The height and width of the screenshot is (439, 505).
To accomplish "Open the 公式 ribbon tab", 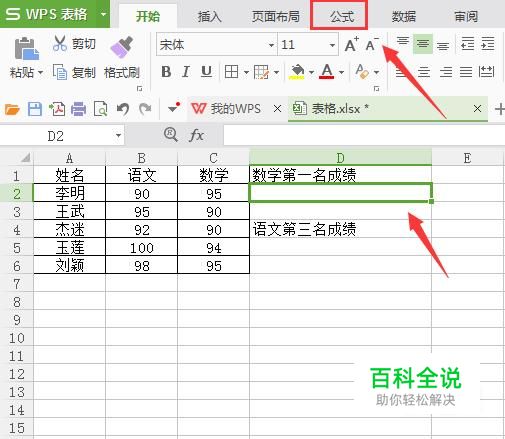I will [x=342, y=16].
